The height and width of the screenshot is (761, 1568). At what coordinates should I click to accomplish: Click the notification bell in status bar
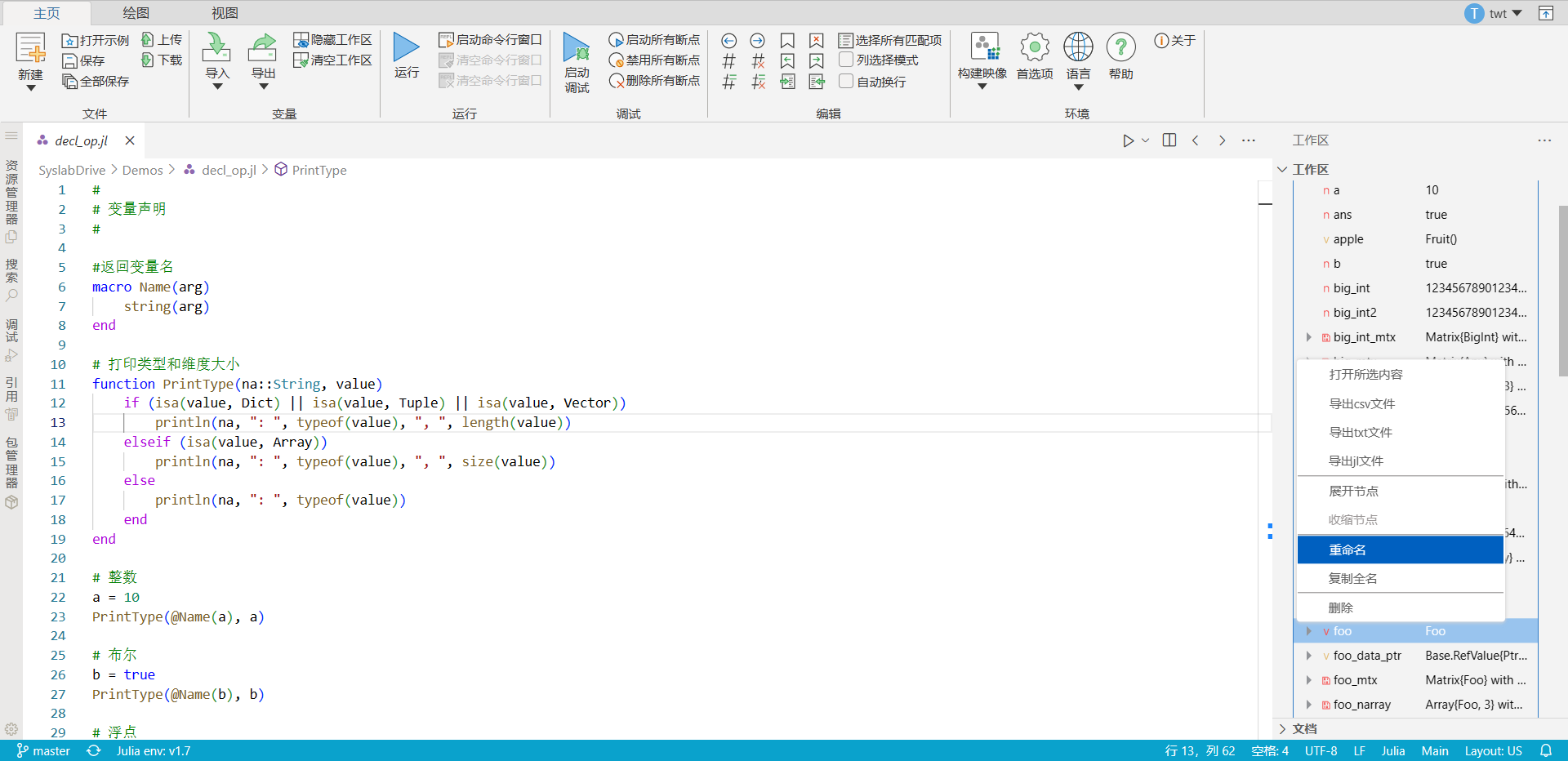click(1546, 750)
